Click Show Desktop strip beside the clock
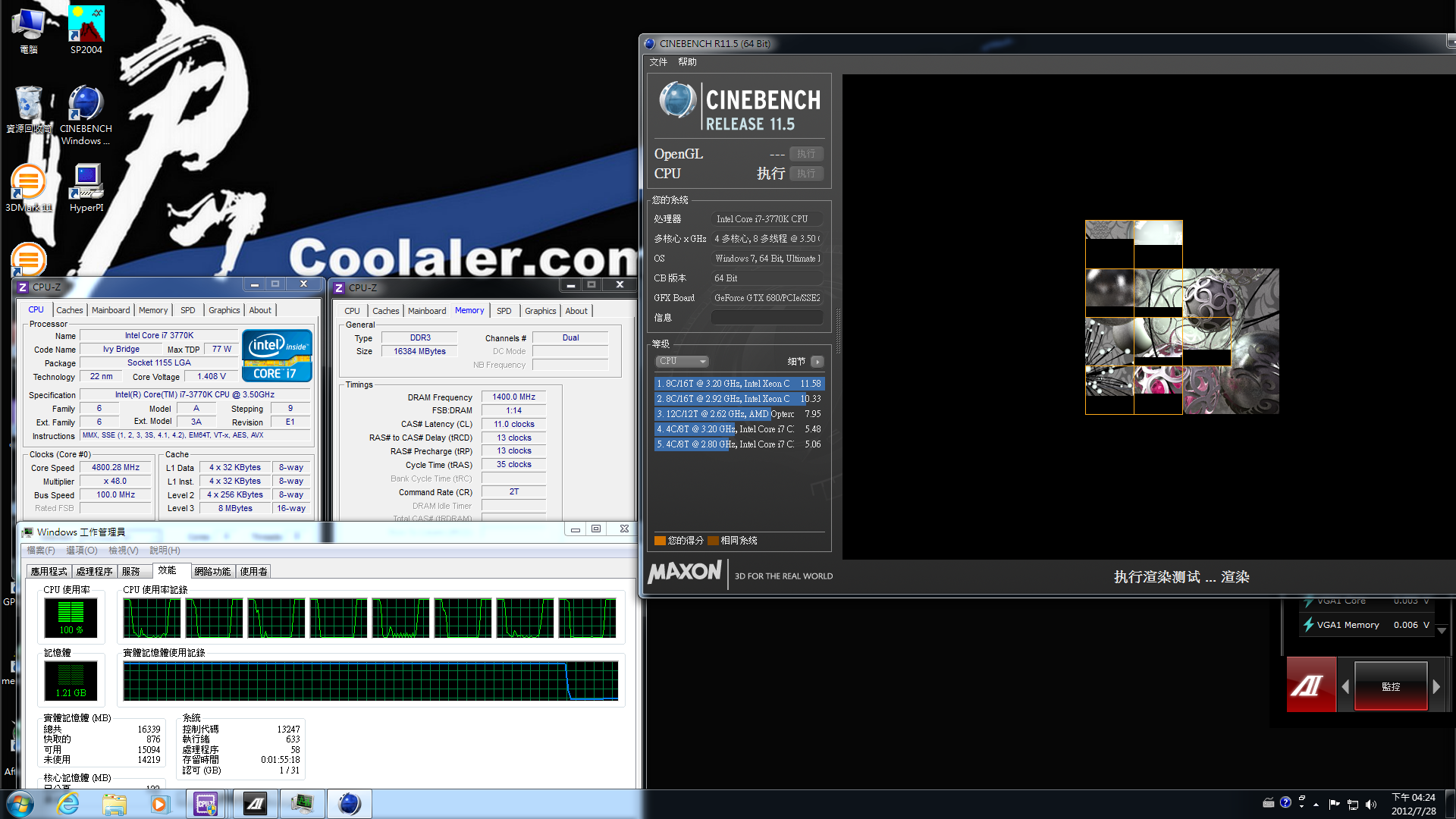1456x819 pixels. 1449,804
